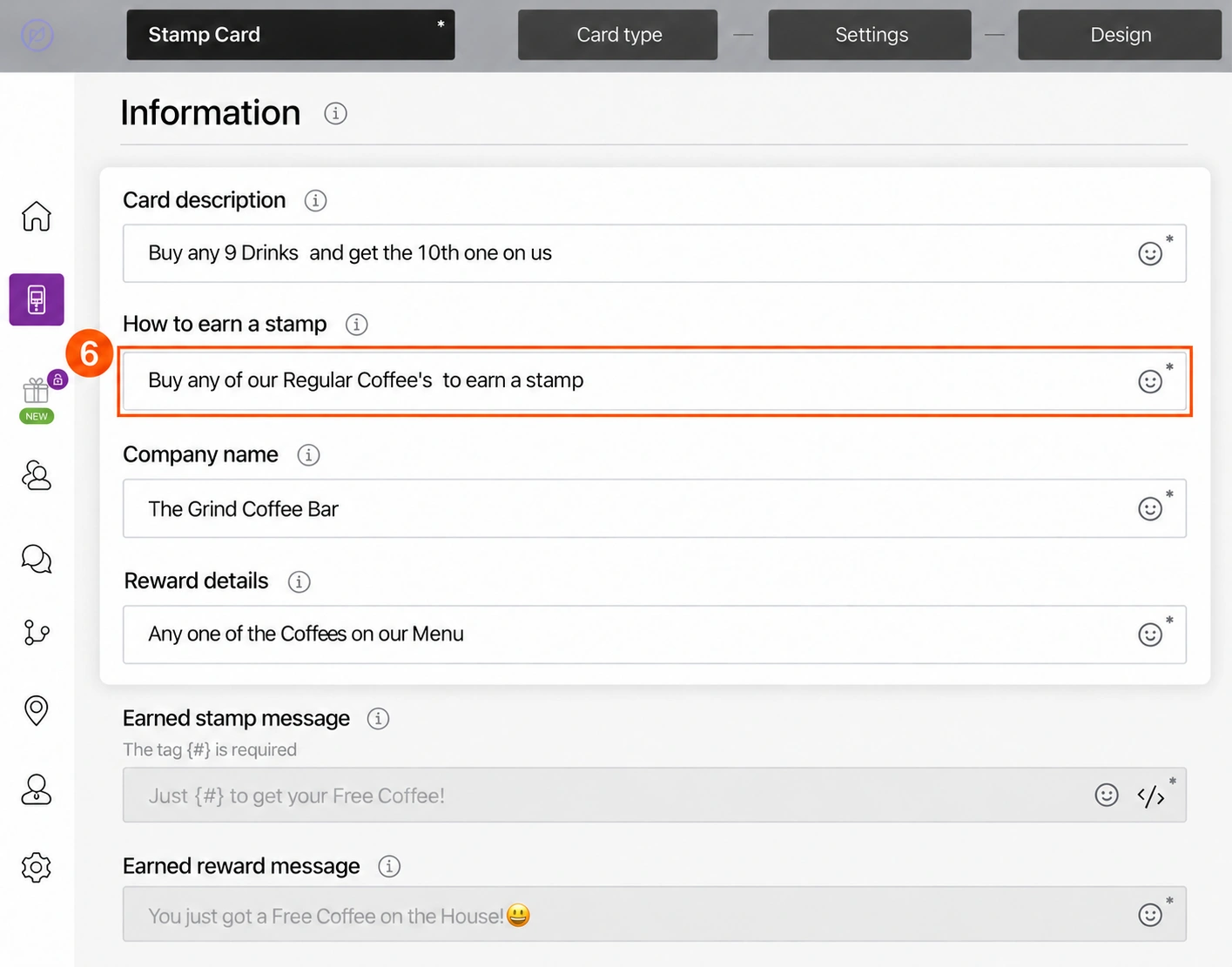The height and width of the screenshot is (967, 1232).
Task: Click the How to earn a stamp field
Action: point(655,380)
